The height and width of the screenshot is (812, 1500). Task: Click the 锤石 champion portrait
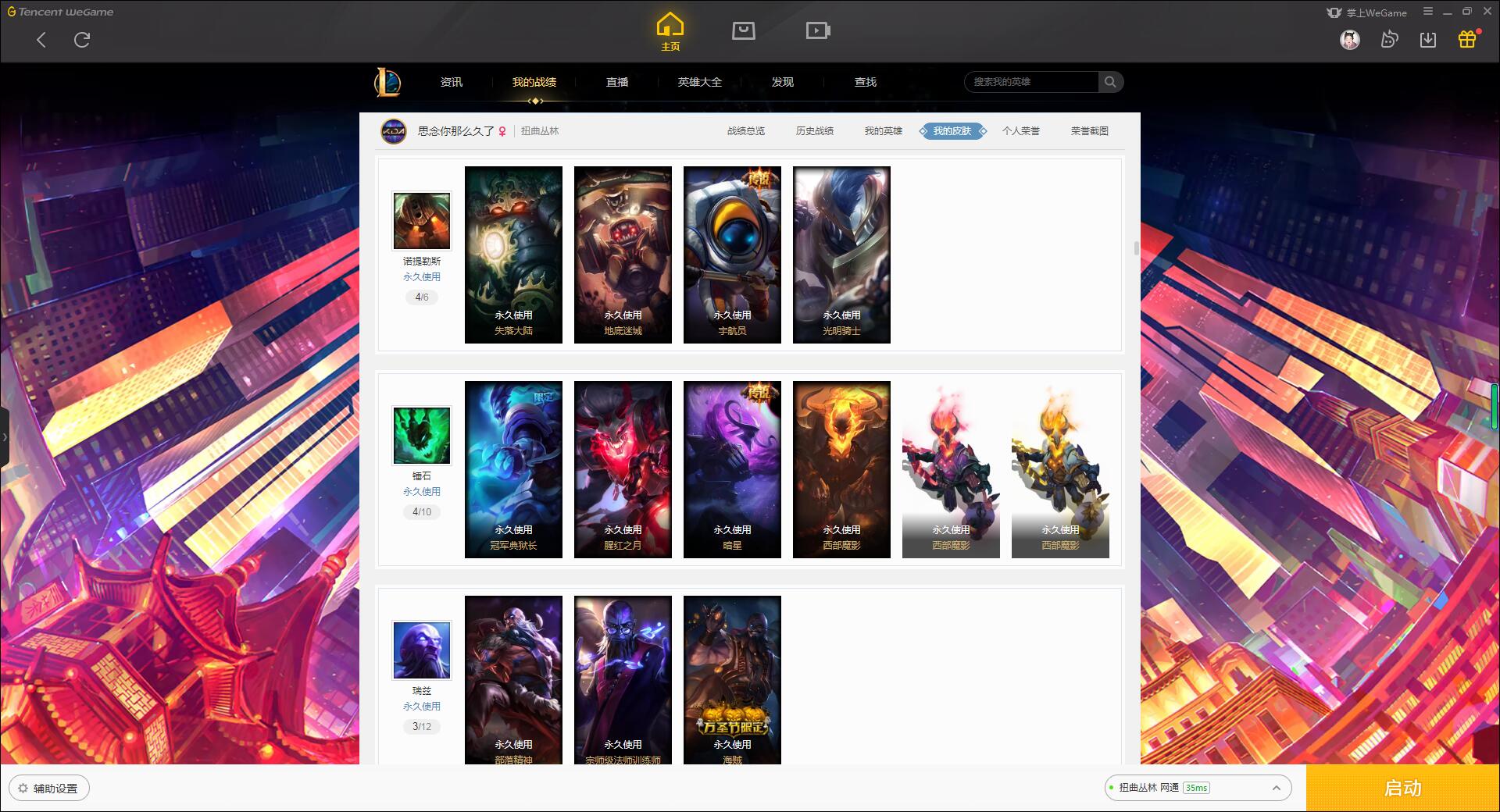coord(422,436)
